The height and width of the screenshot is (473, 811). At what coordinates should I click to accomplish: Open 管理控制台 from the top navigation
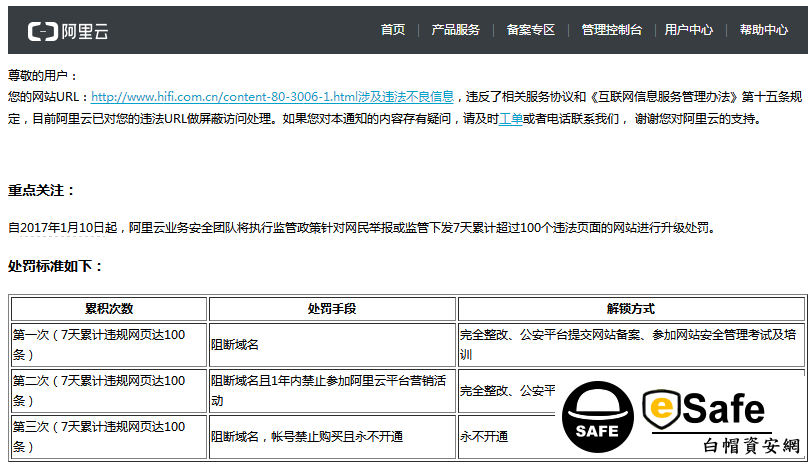pos(612,30)
